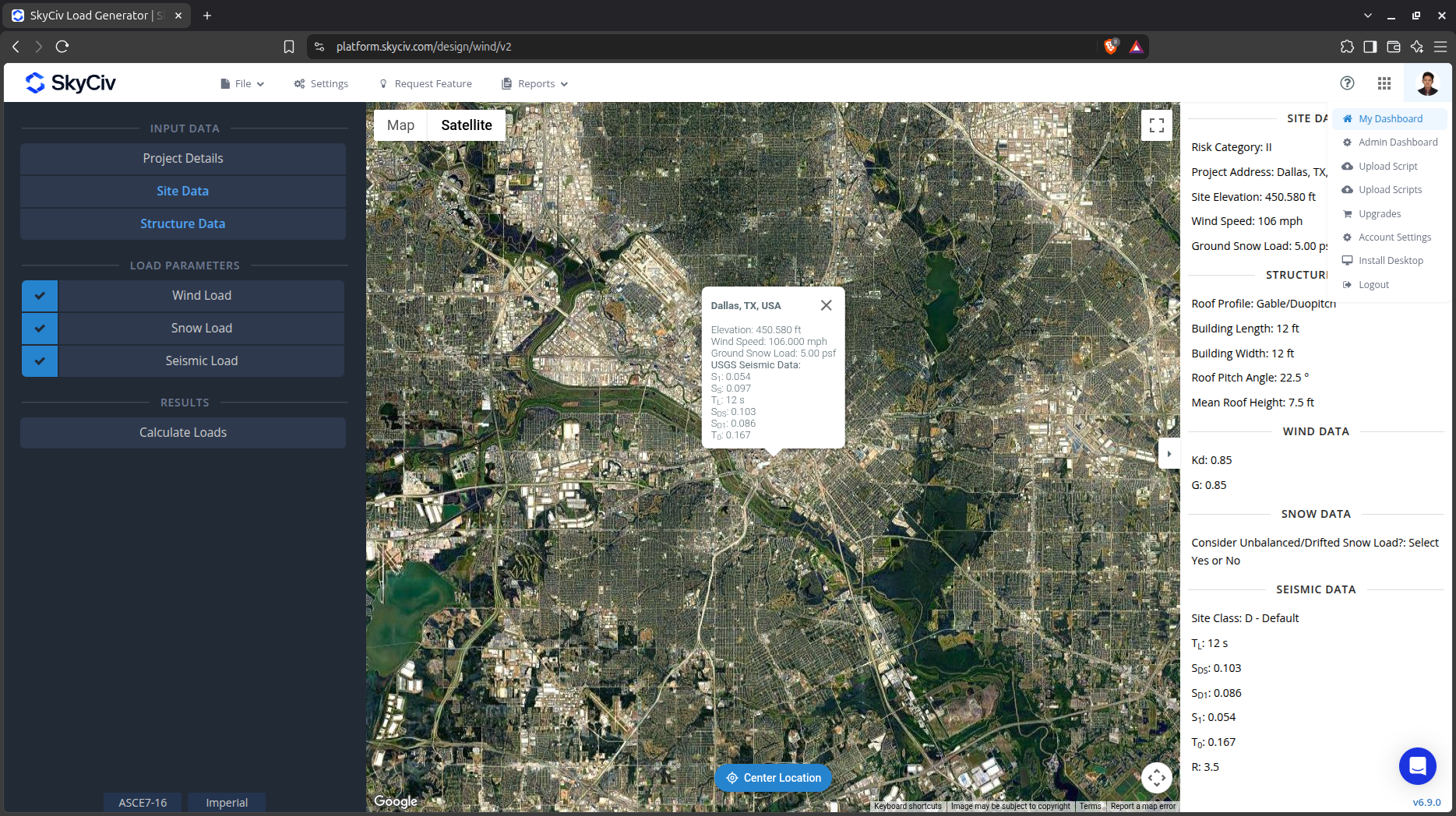
Task: Uncheck the Snow Load checkbox
Action: pyautogui.click(x=40, y=329)
